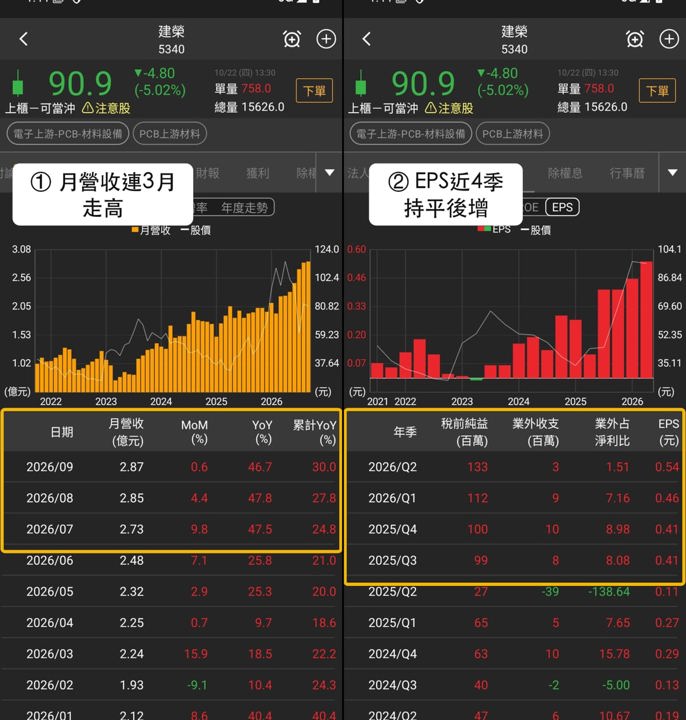Tap the small green negative EPS bar
Viewport: 686px width, 720px height.
476,379
